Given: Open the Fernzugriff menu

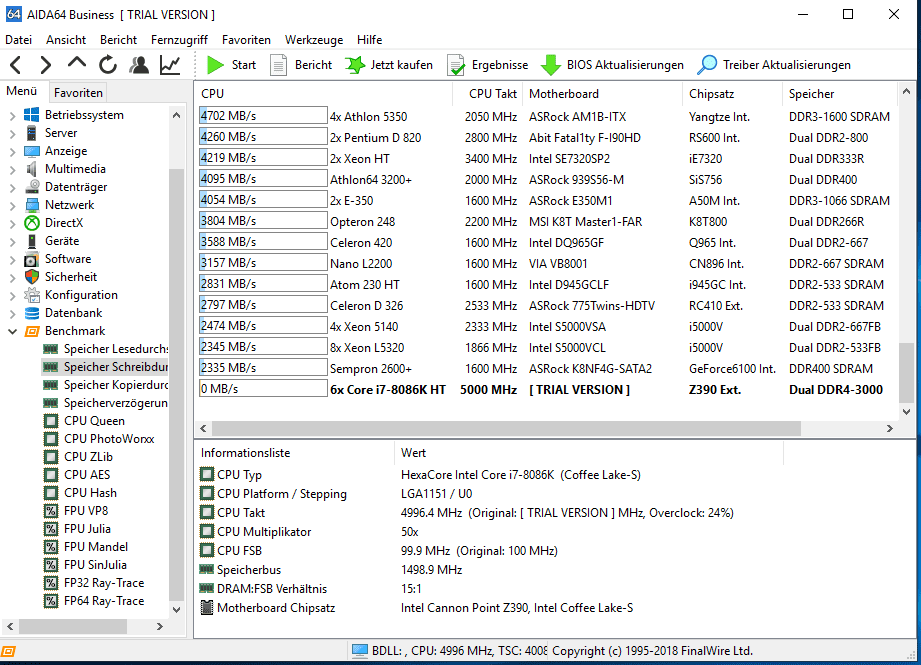Looking at the screenshot, I should click(179, 40).
